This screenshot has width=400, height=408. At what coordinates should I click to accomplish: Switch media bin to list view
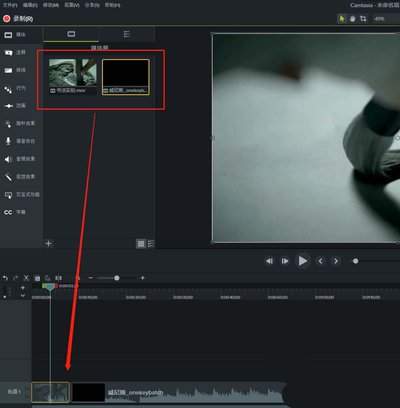click(151, 244)
